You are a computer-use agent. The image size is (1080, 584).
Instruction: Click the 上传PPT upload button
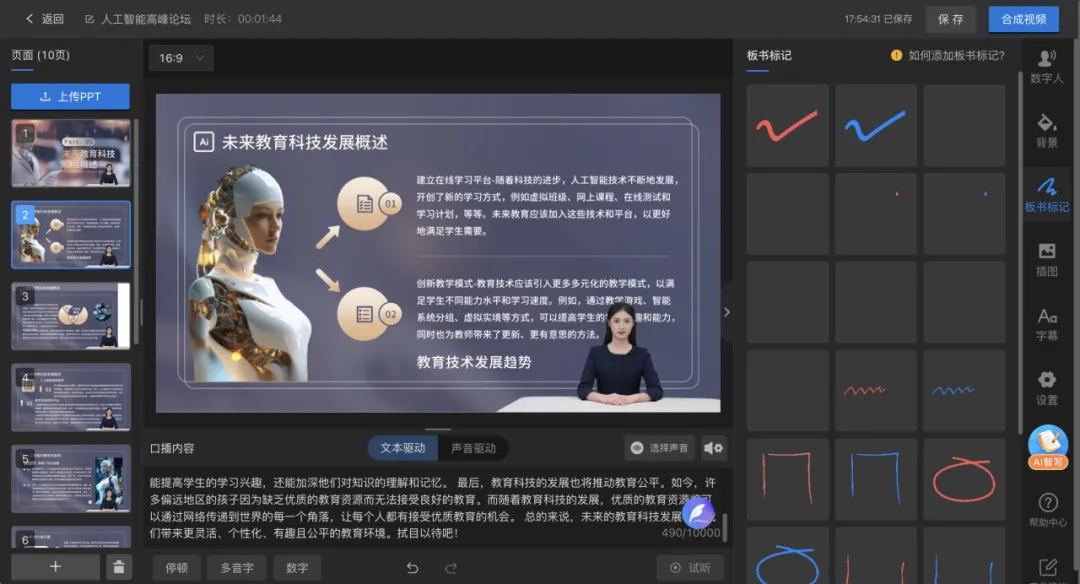tap(70, 97)
